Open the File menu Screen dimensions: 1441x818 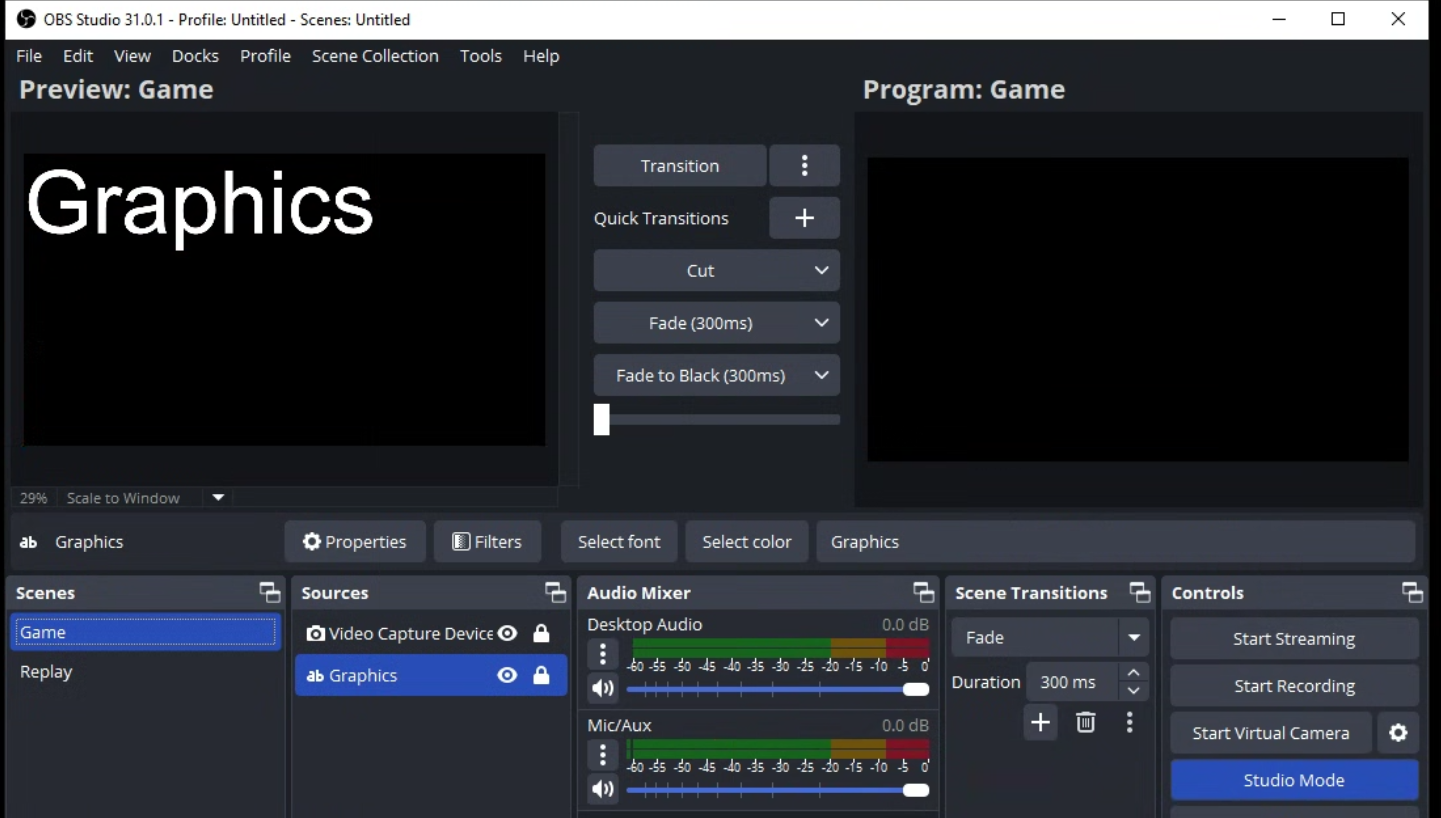click(x=29, y=56)
